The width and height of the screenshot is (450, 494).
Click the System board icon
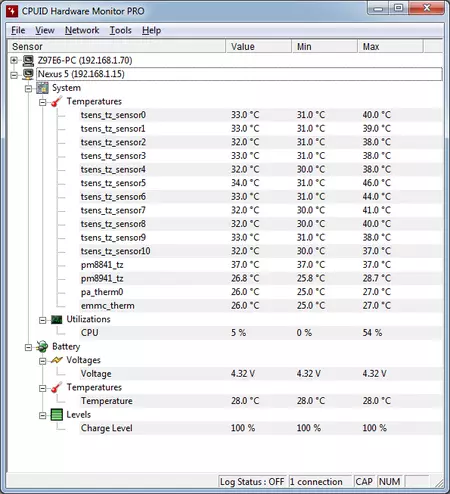click(x=42, y=88)
